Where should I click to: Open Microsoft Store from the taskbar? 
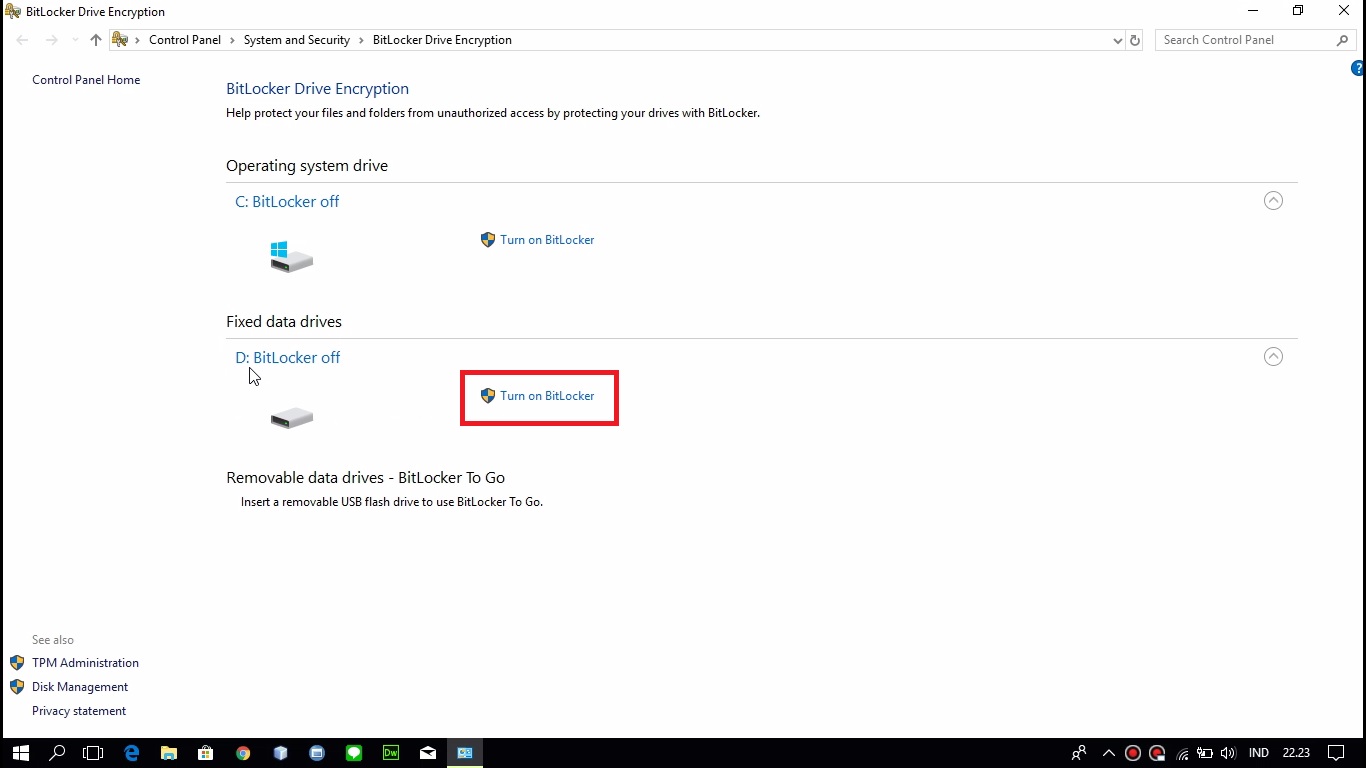(x=205, y=753)
